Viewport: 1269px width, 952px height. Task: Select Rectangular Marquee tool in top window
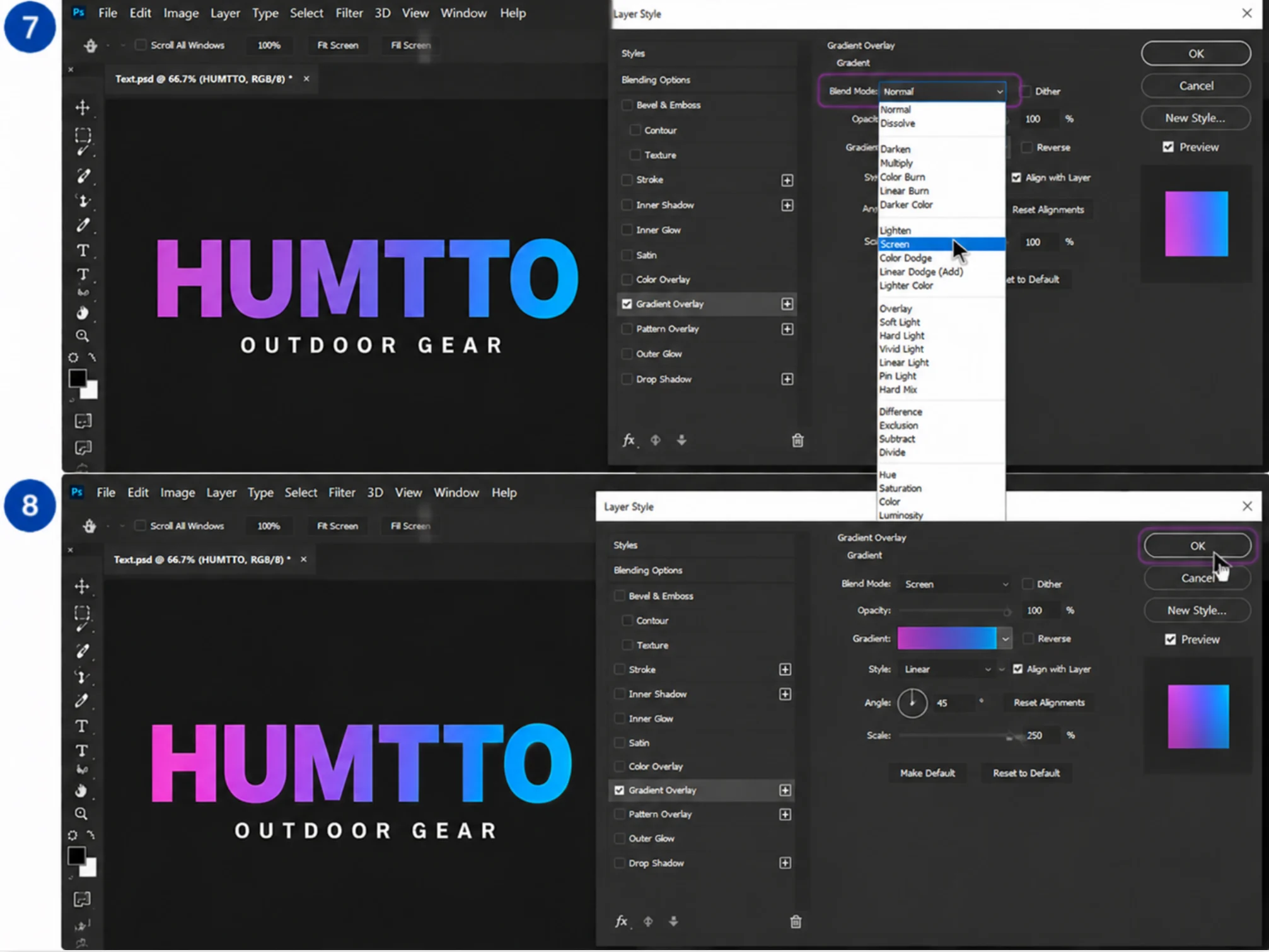[83, 135]
